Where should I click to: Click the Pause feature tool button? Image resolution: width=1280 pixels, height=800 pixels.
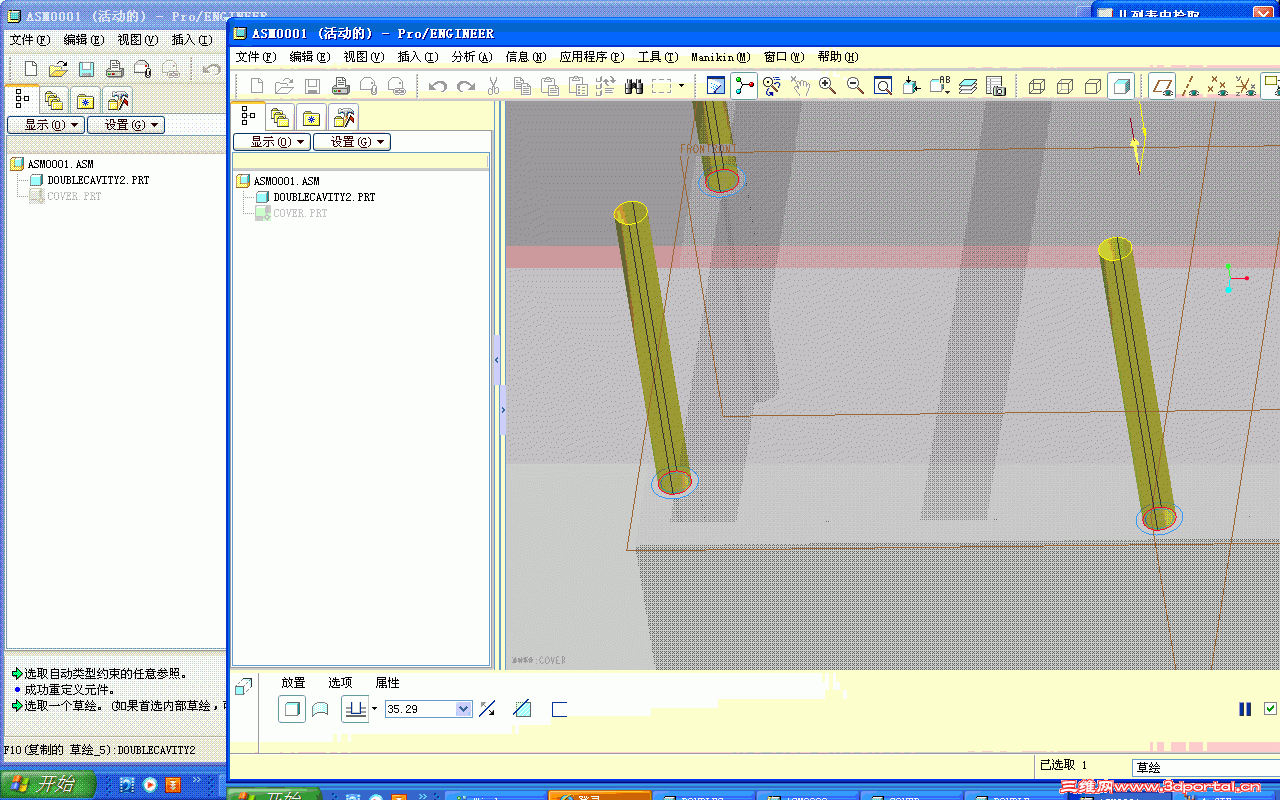[1245, 709]
